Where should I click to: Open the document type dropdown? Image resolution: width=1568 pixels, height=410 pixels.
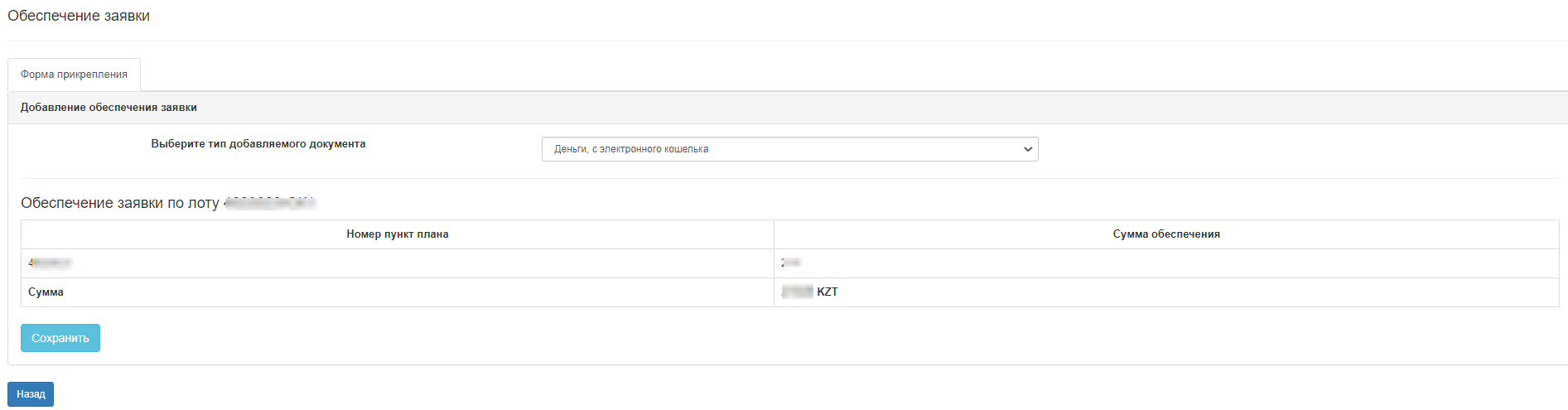[789, 149]
